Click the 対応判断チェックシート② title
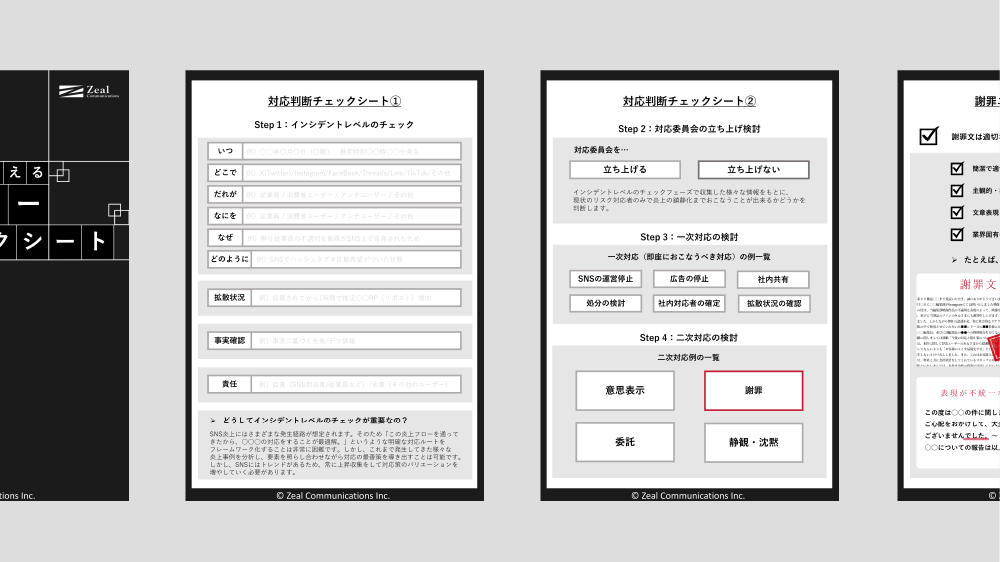 click(x=689, y=101)
